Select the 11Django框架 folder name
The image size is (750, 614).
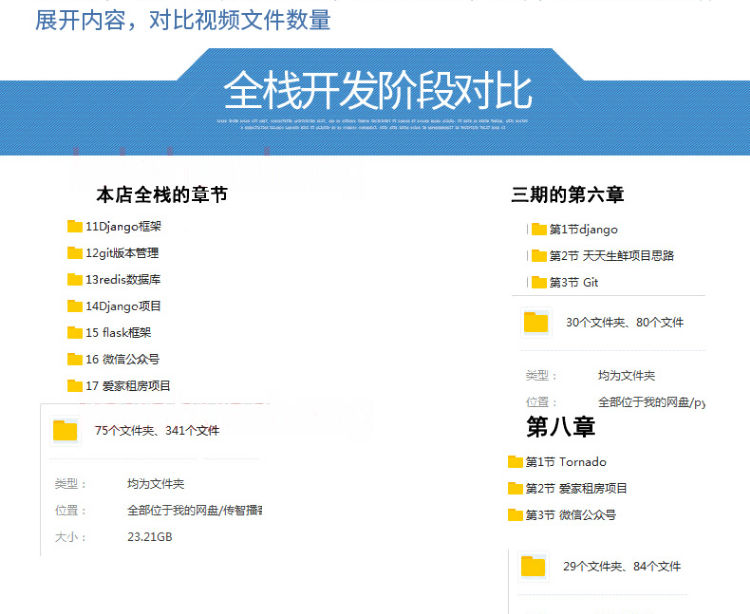(x=123, y=226)
